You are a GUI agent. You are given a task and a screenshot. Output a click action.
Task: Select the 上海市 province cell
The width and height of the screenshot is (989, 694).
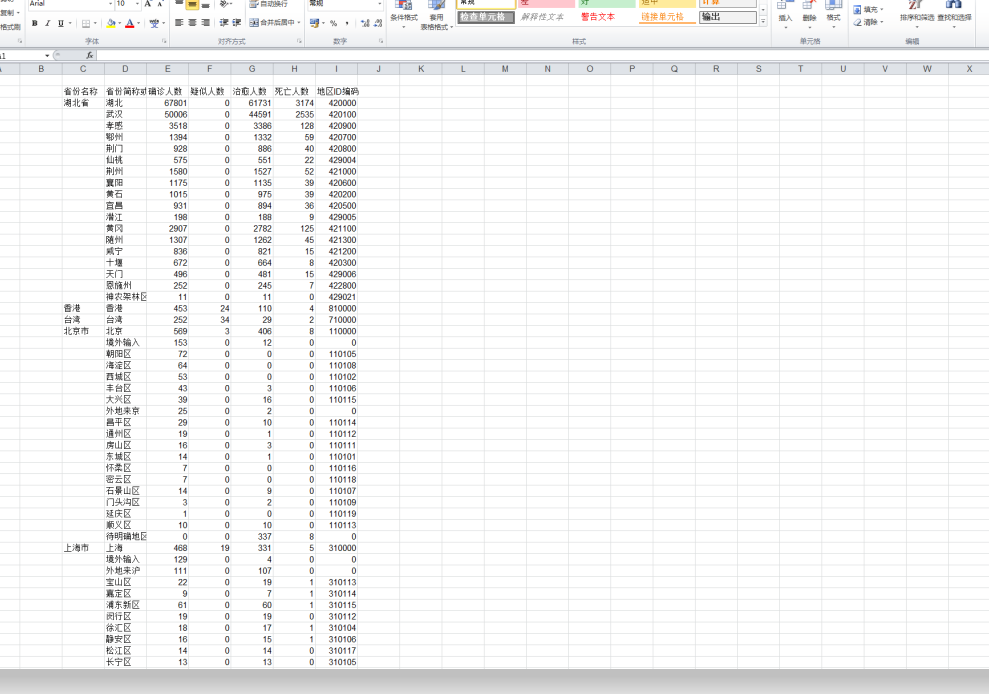(83, 548)
